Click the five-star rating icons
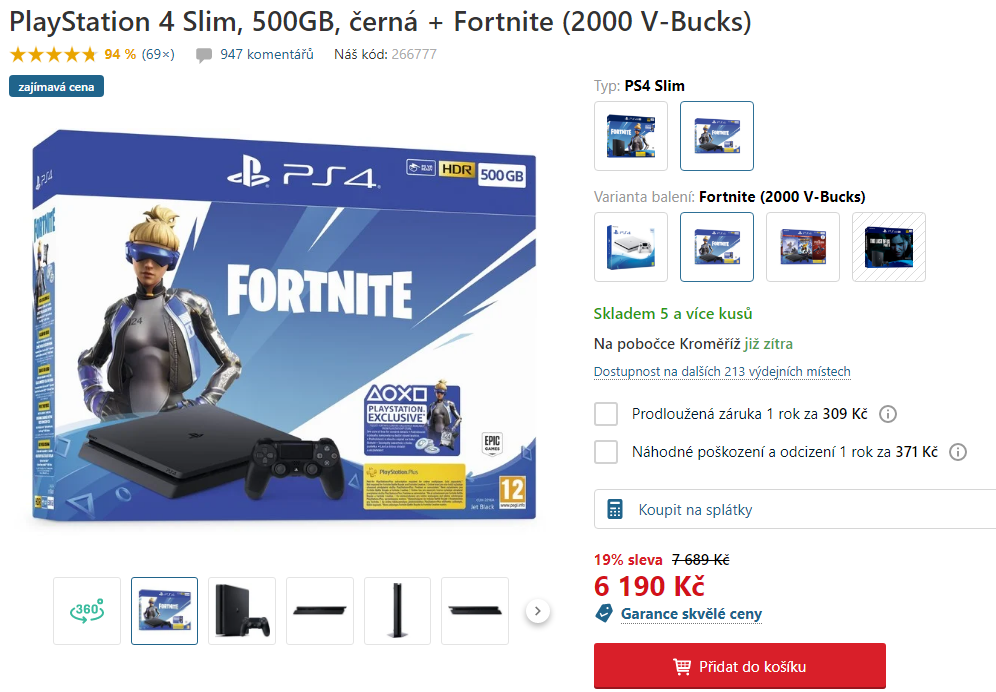Viewport: 996px width, 692px height. click(x=53, y=55)
